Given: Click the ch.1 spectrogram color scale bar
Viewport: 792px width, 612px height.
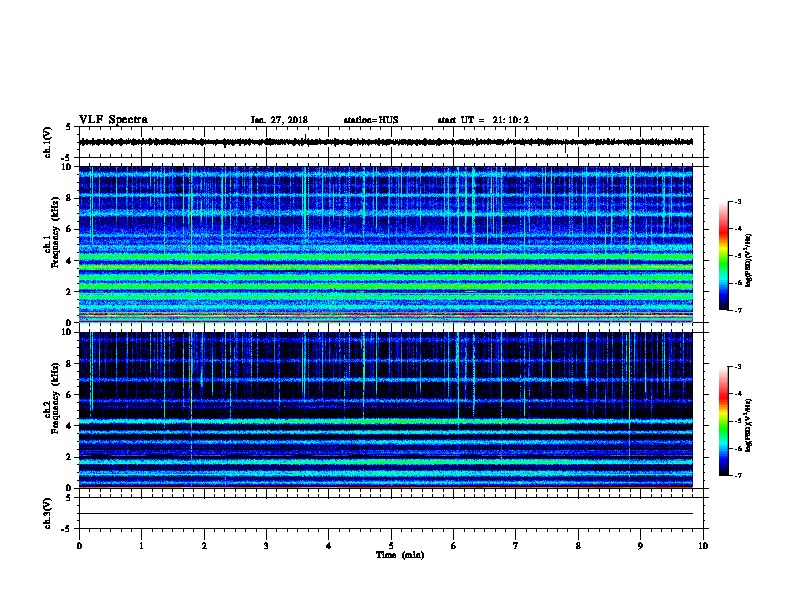Looking at the screenshot, I should [724, 256].
